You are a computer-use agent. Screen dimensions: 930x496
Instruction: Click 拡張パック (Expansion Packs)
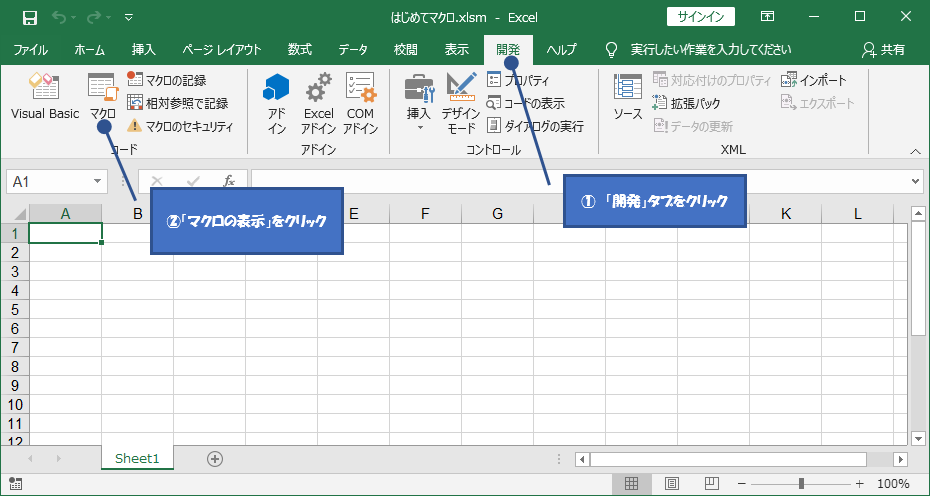686,103
